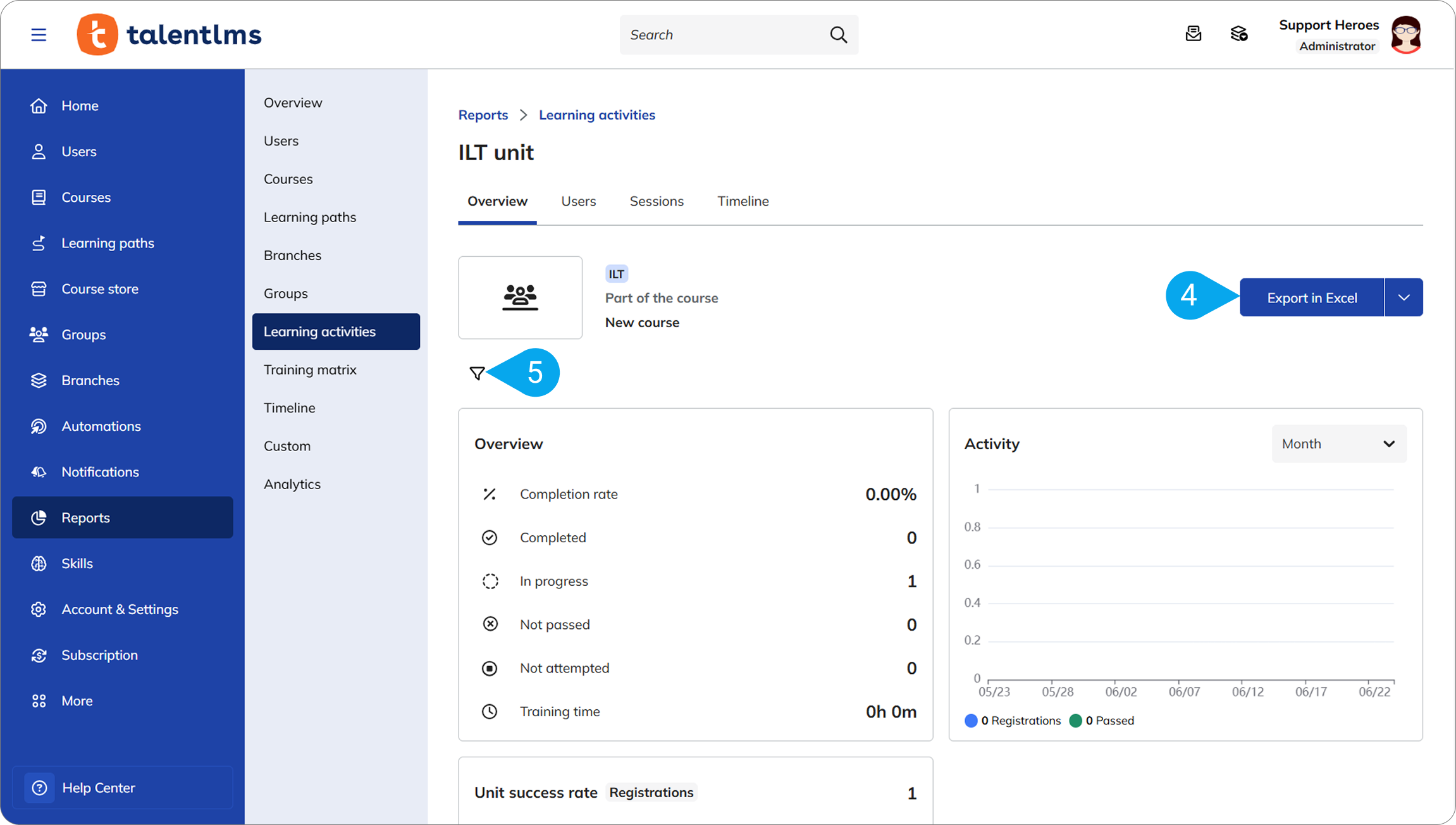The width and height of the screenshot is (1456, 825).
Task: Click the administrator profile avatar
Action: [x=1405, y=35]
